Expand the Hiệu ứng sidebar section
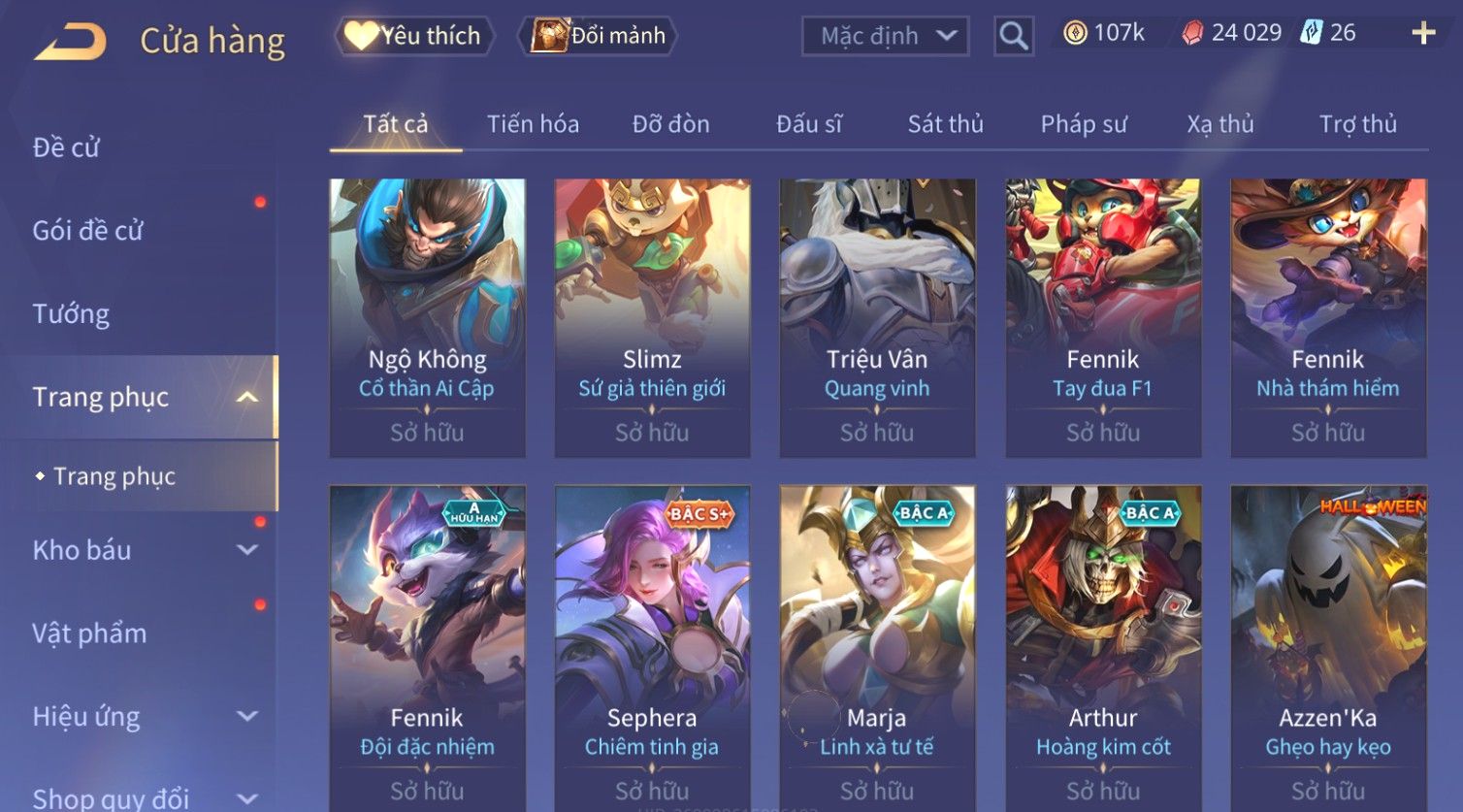The width and height of the screenshot is (1463, 812). [247, 716]
